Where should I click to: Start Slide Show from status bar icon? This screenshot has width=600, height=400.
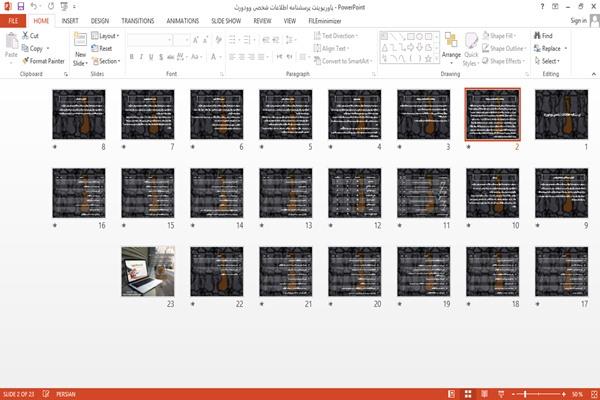click(501, 394)
